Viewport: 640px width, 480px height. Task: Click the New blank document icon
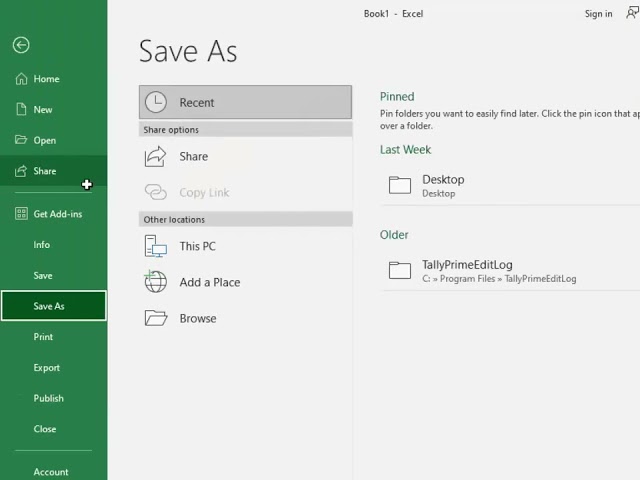21,109
